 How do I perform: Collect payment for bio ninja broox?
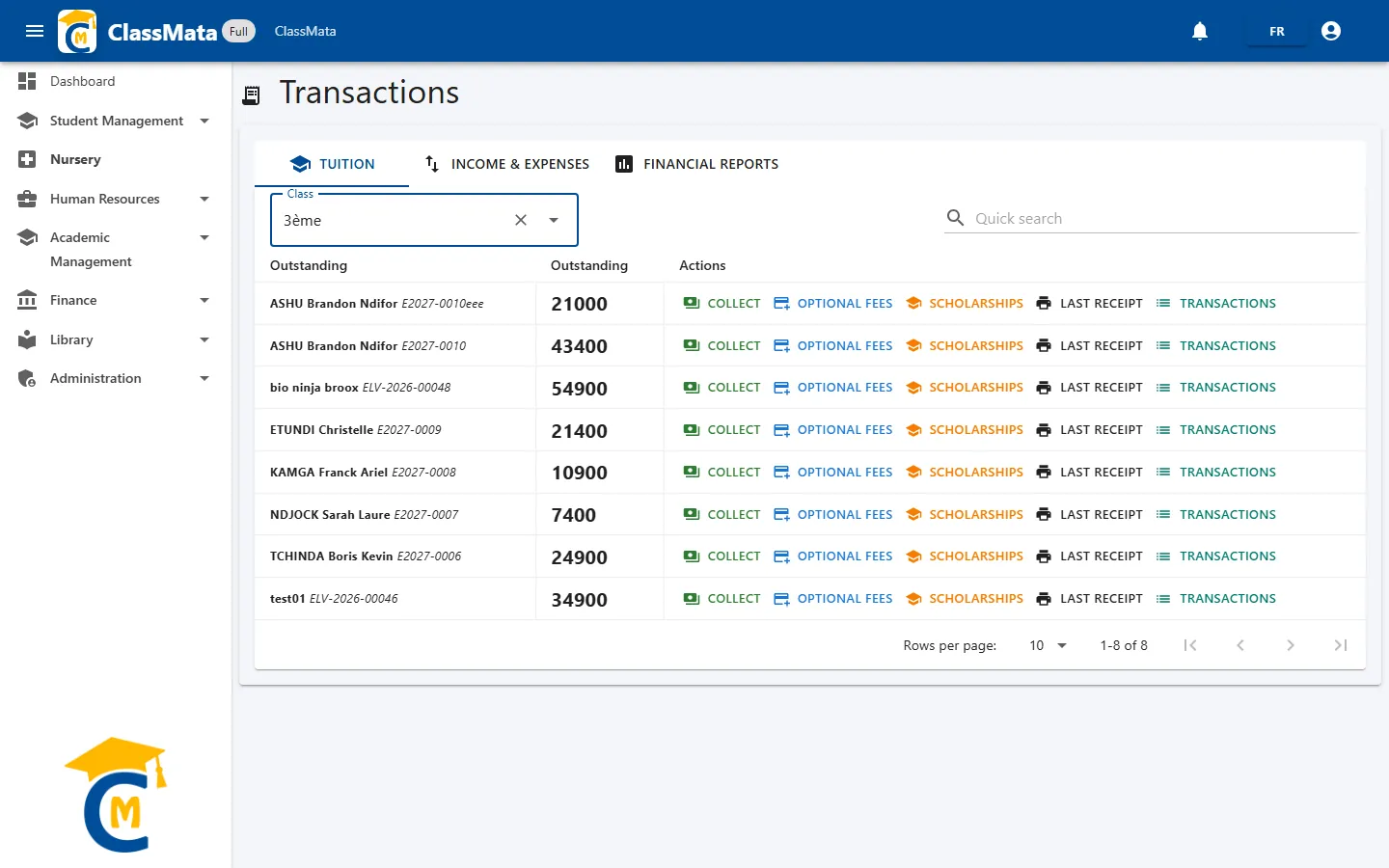pyautogui.click(x=722, y=387)
